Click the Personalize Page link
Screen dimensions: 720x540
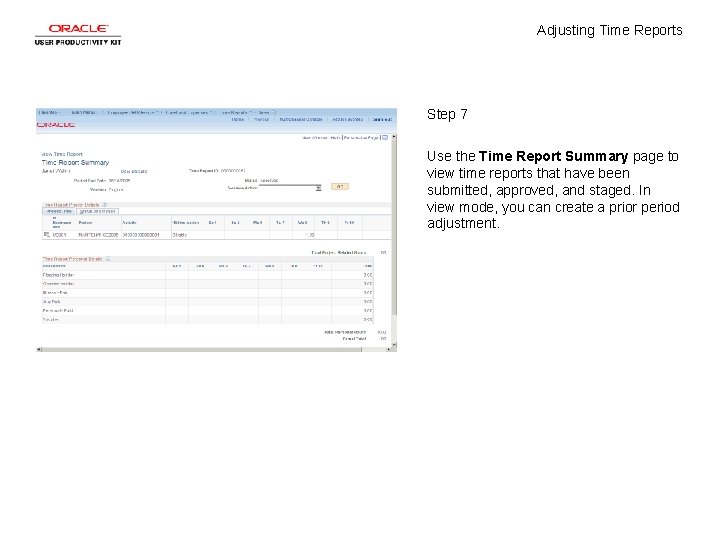click(361, 138)
